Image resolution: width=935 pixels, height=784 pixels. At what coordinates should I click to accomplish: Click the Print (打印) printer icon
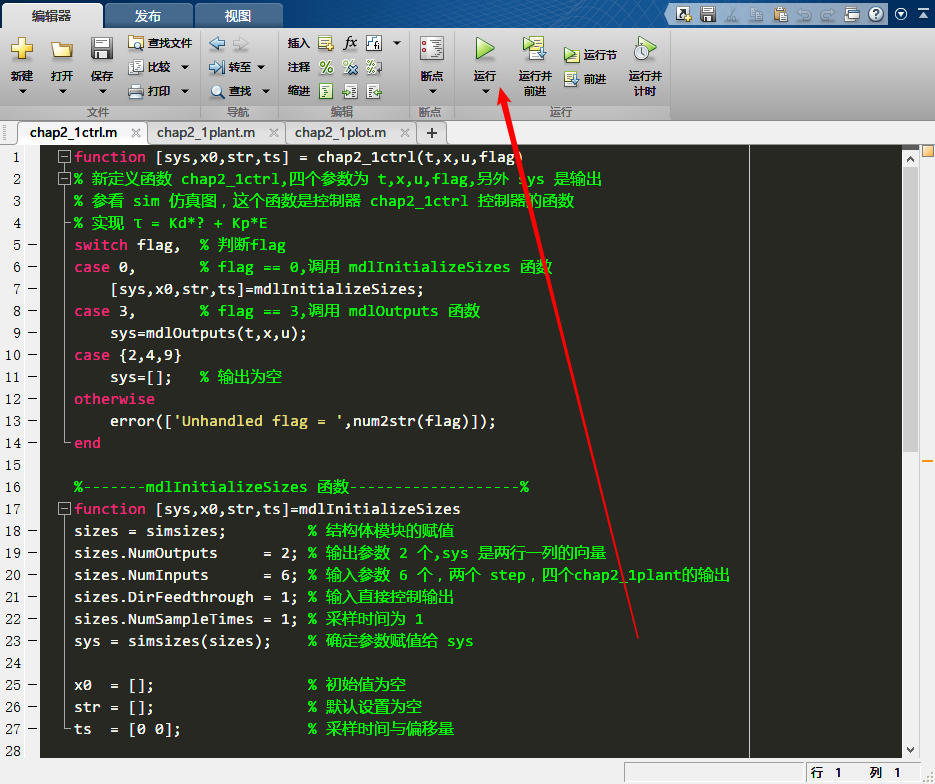tap(136, 91)
